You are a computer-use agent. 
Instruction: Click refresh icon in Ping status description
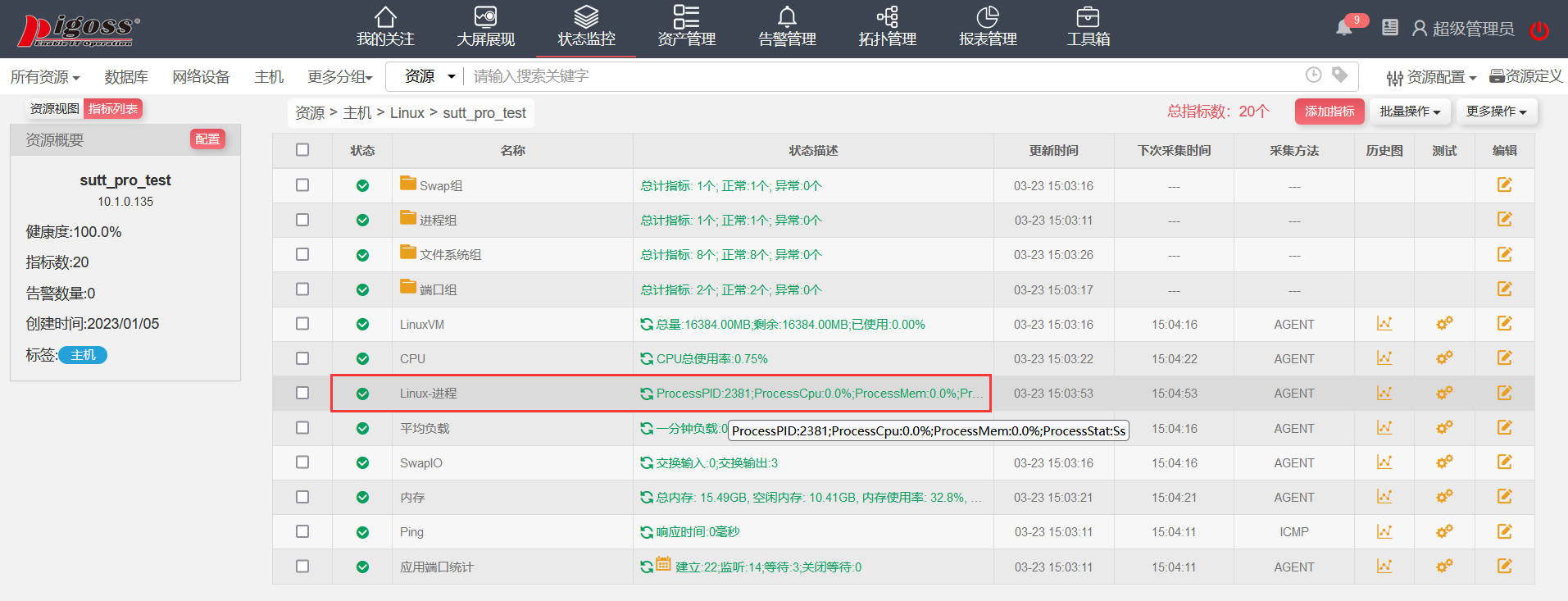tap(647, 532)
